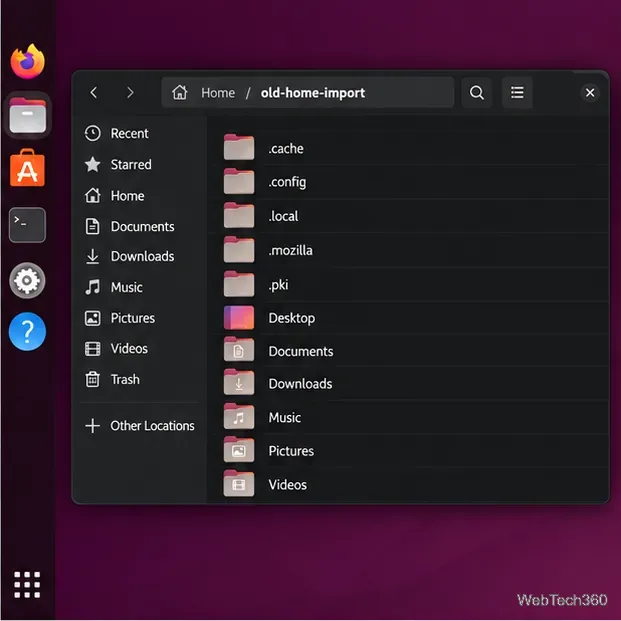Show Applications grid in the dock
The height and width of the screenshot is (621, 621).
pyautogui.click(x=27, y=584)
